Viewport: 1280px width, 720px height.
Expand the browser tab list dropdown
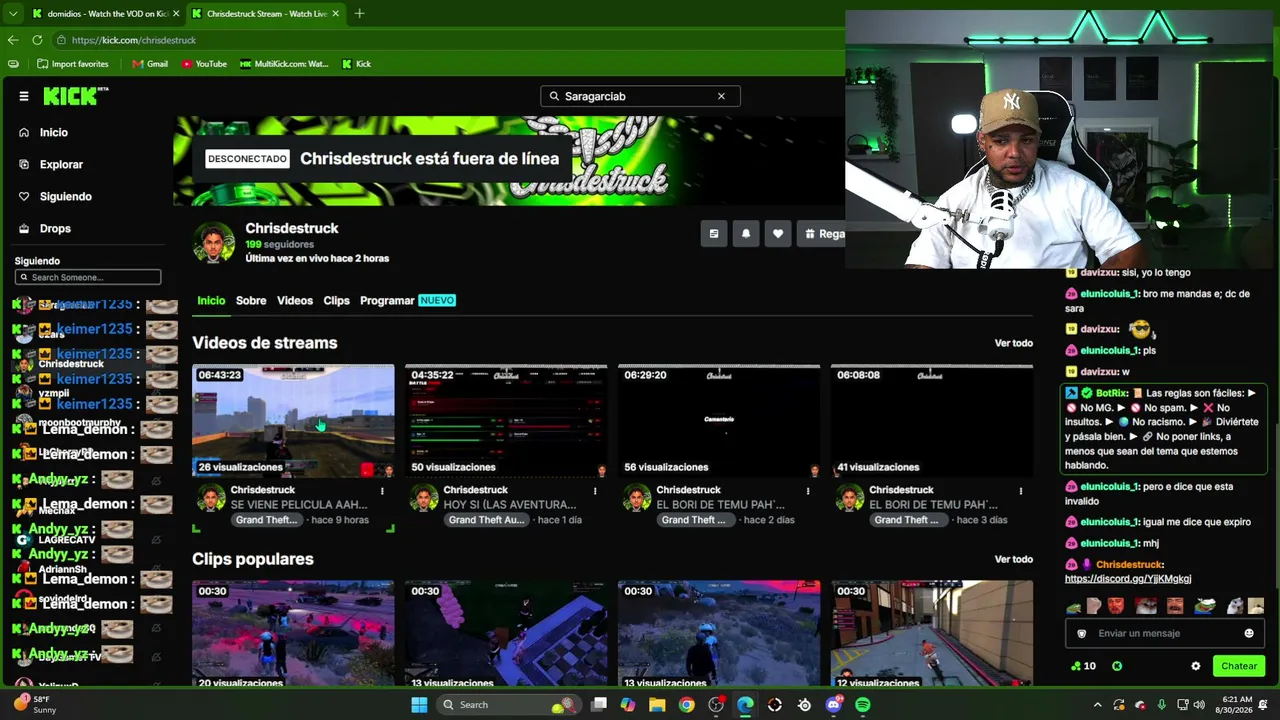click(13, 14)
